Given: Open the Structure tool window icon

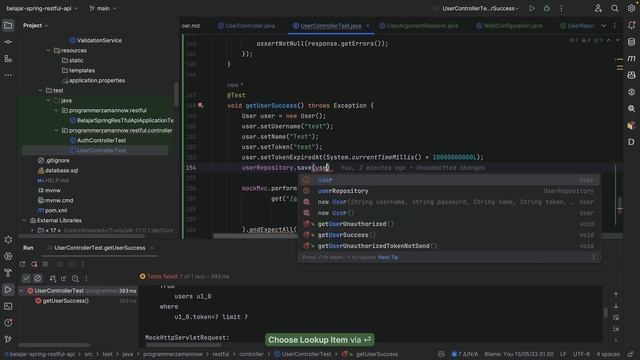Looking at the screenshot, I should (x=8, y=59).
